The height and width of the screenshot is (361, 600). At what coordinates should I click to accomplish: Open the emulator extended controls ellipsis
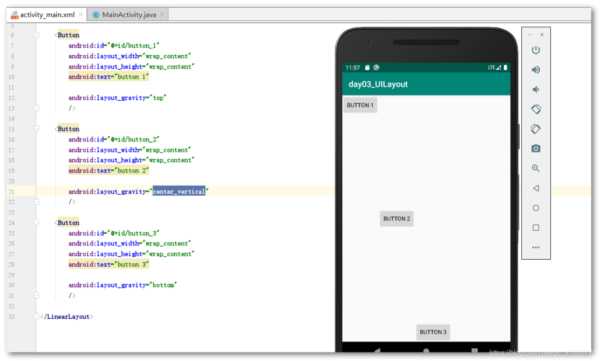tap(536, 247)
